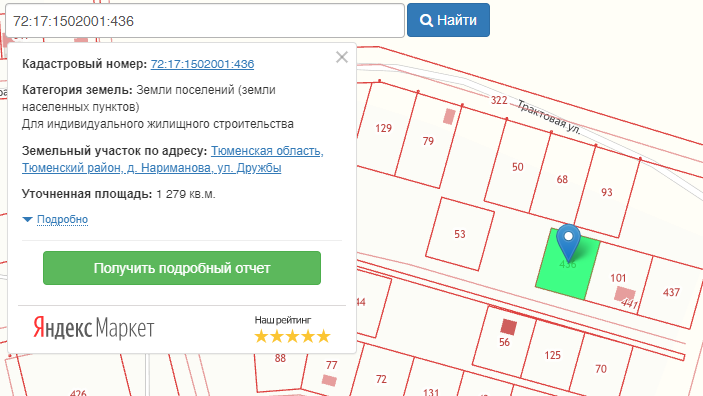Select the green highlighted parcel 436
The width and height of the screenshot is (703, 396).
568,265
